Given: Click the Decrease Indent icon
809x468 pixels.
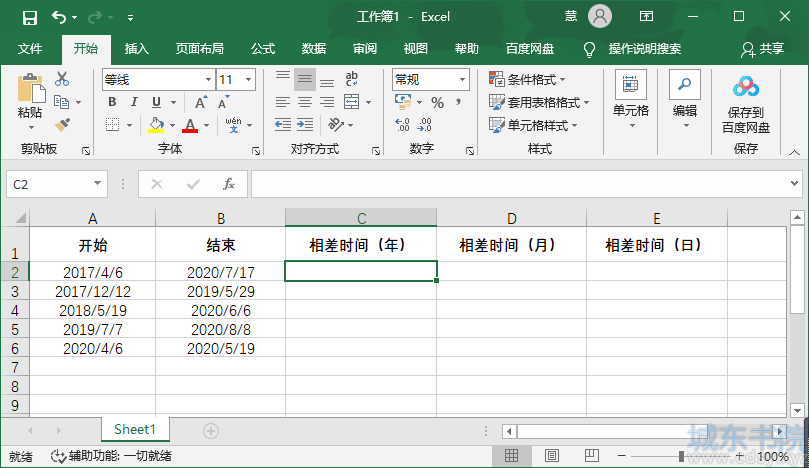Looking at the screenshot, I should pos(283,124).
